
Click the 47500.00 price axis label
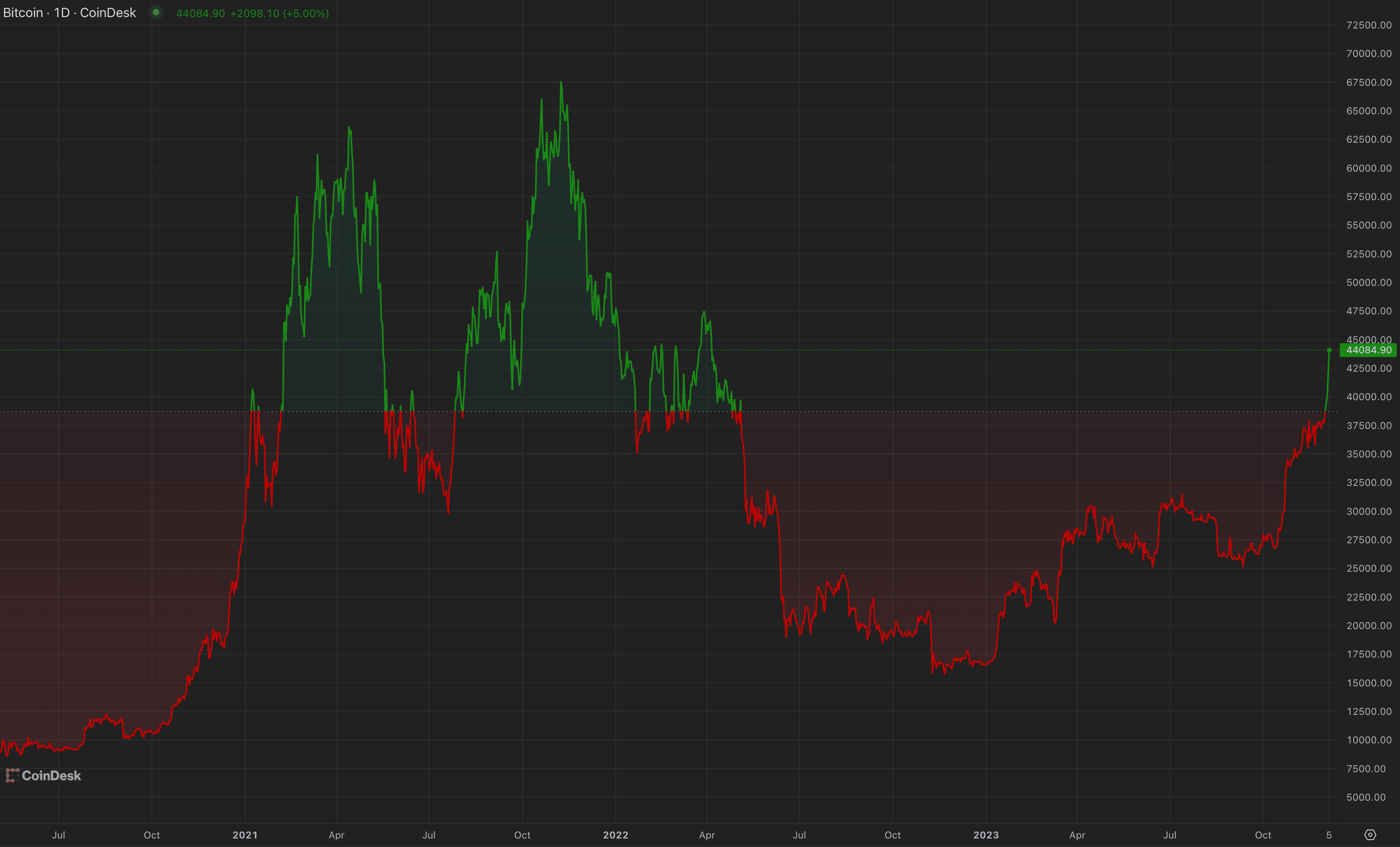[1369, 311]
